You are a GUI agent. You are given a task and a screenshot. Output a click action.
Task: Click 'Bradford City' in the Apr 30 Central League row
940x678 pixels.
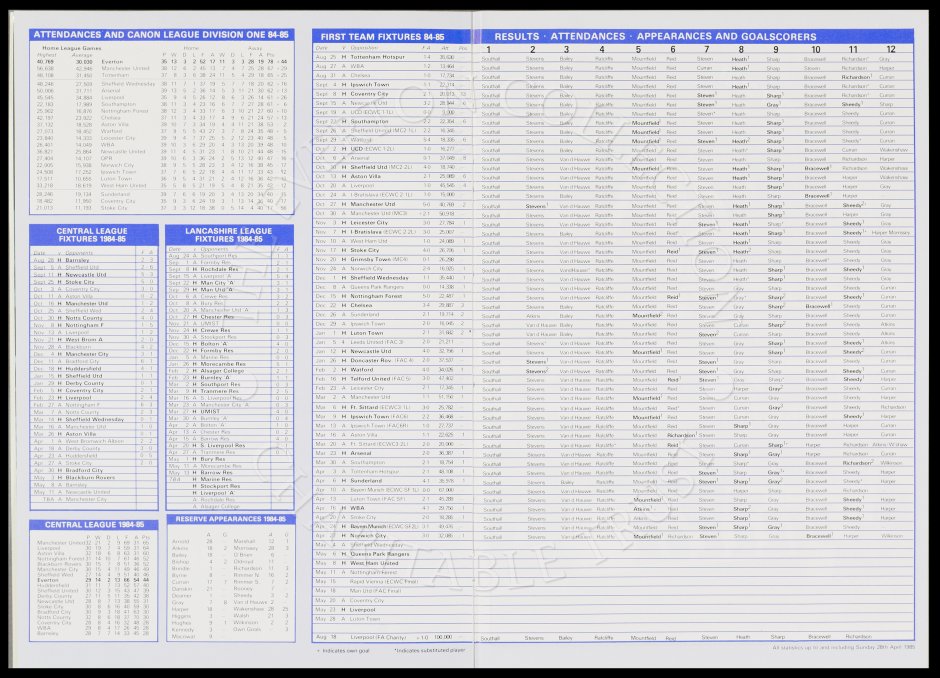[84, 471]
